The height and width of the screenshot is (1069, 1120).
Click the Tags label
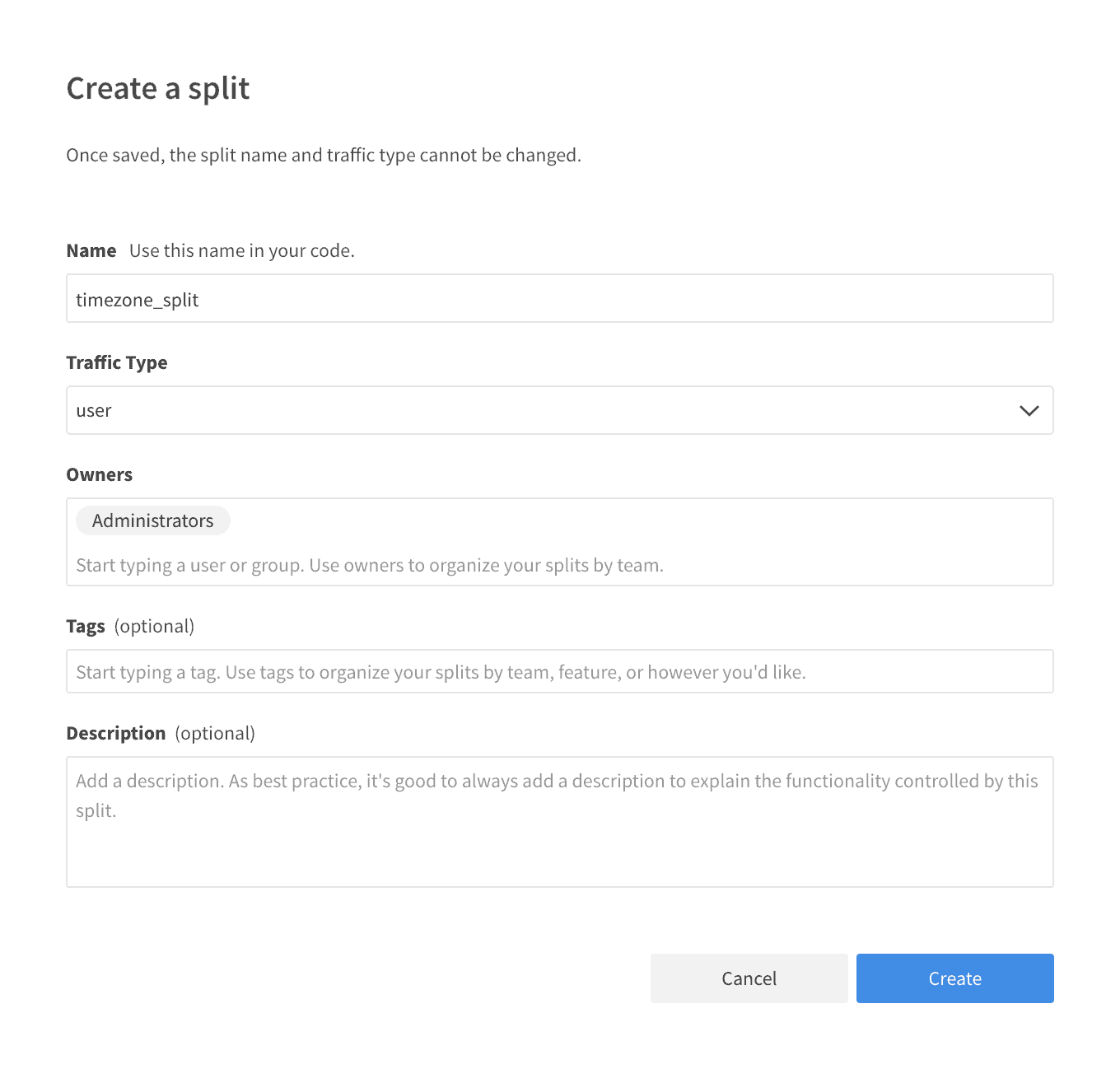click(86, 626)
